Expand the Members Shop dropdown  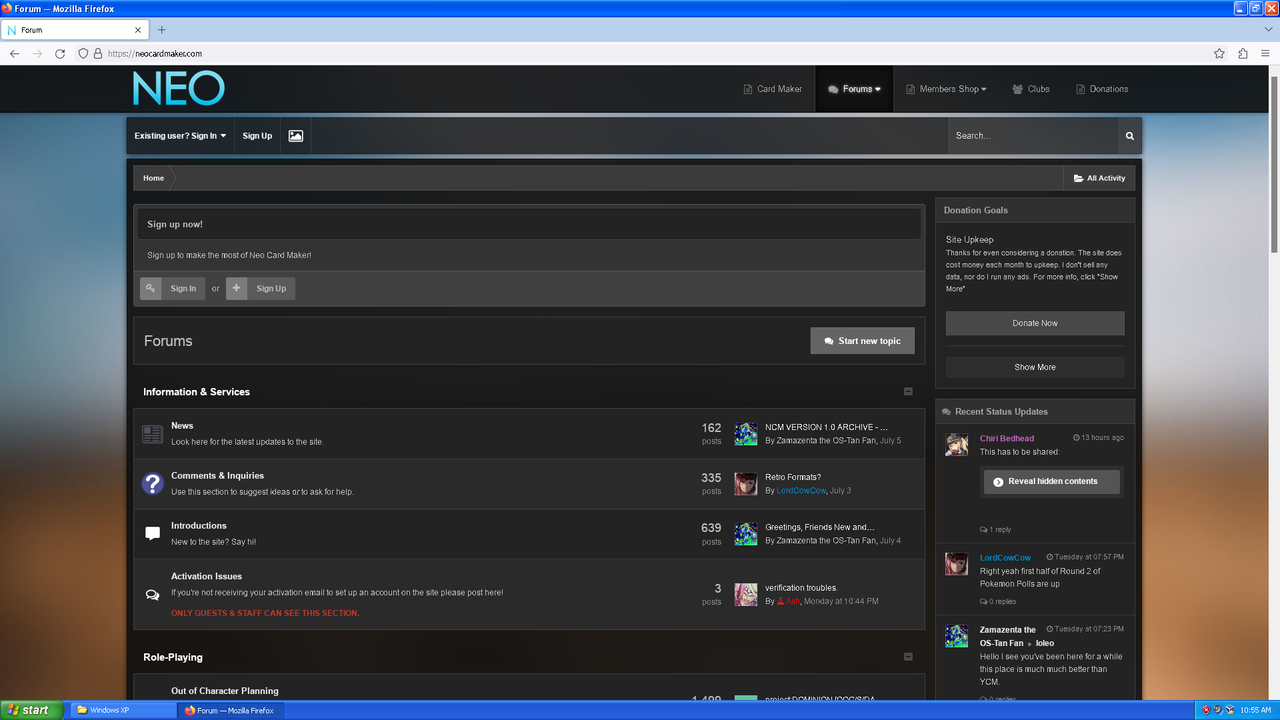(x=946, y=89)
